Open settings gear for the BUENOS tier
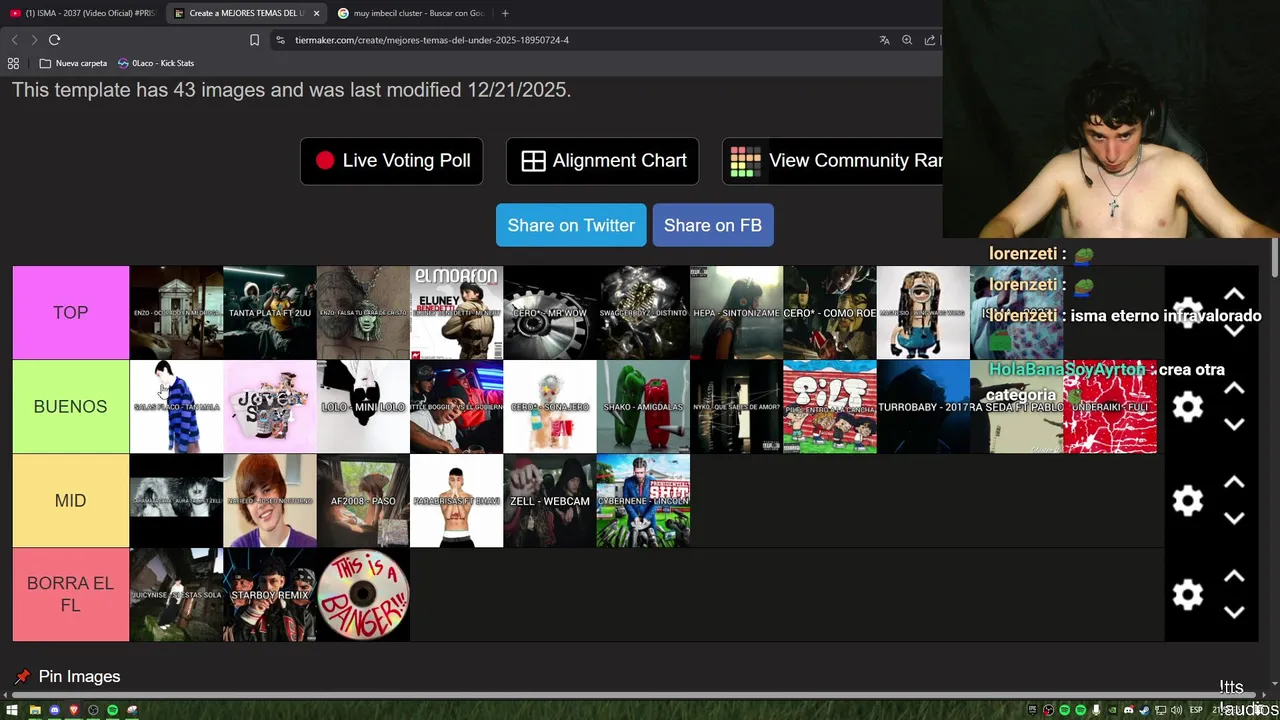The height and width of the screenshot is (720, 1280). pyautogui.click(x=1187, y=407)
